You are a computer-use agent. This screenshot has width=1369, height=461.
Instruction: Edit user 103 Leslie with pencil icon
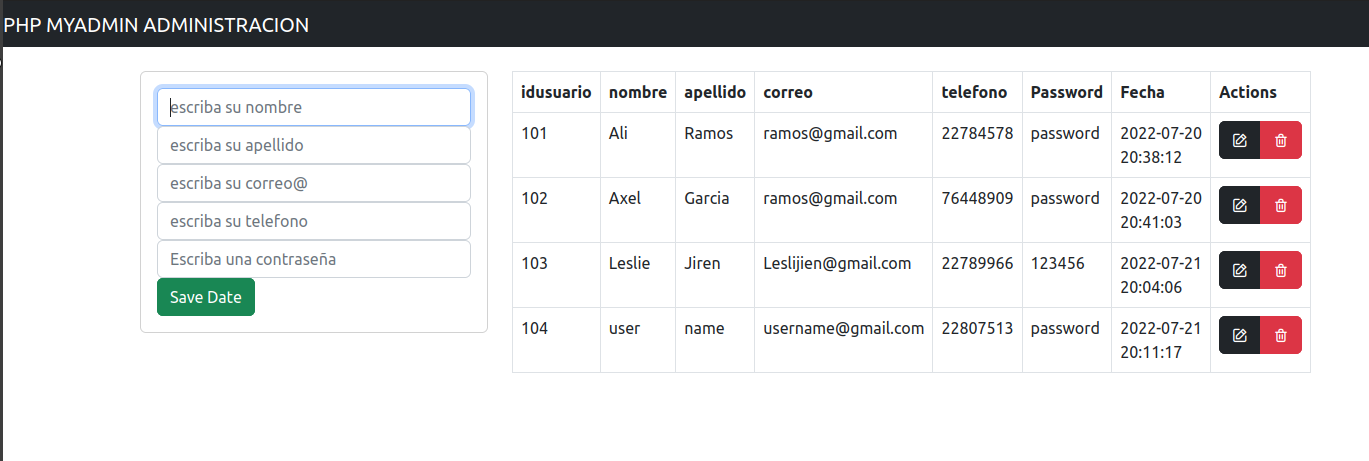[x=1240, y=270]
